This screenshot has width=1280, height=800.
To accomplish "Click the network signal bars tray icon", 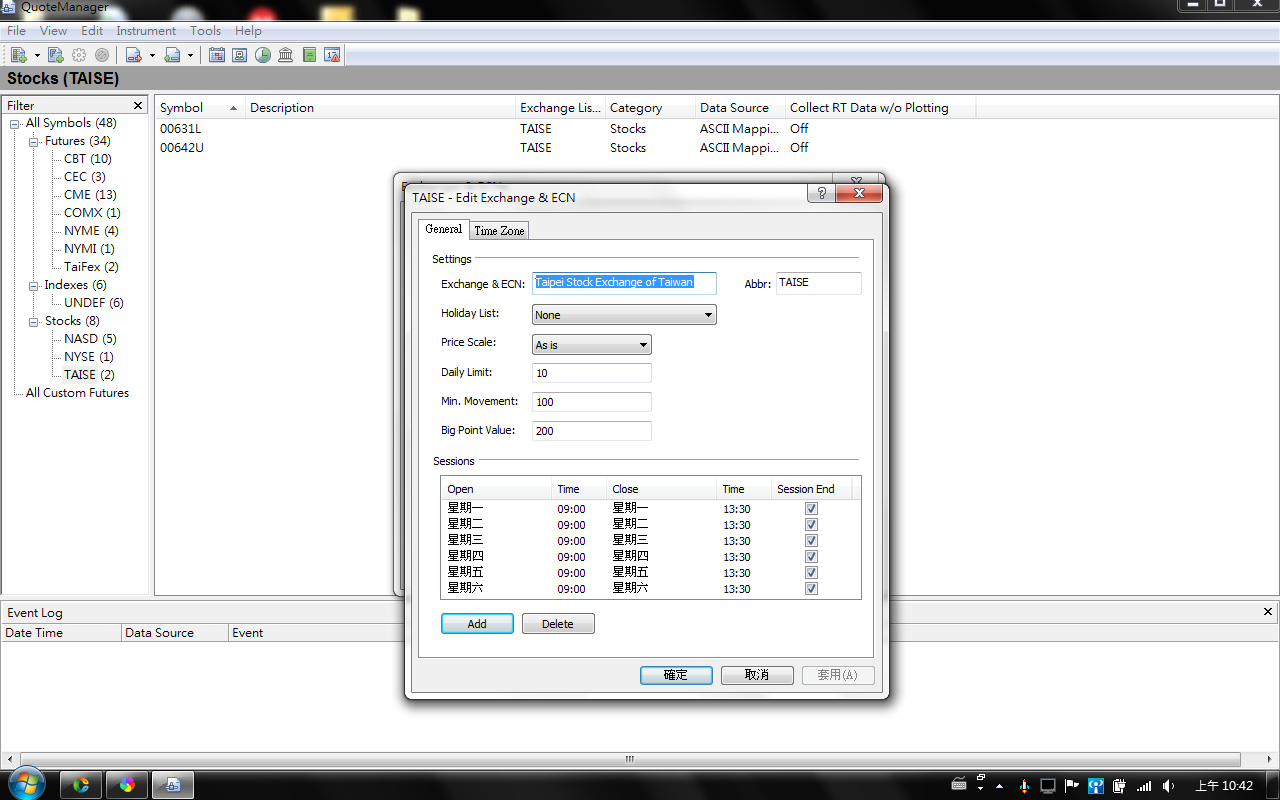I will tap(1144, 785).
